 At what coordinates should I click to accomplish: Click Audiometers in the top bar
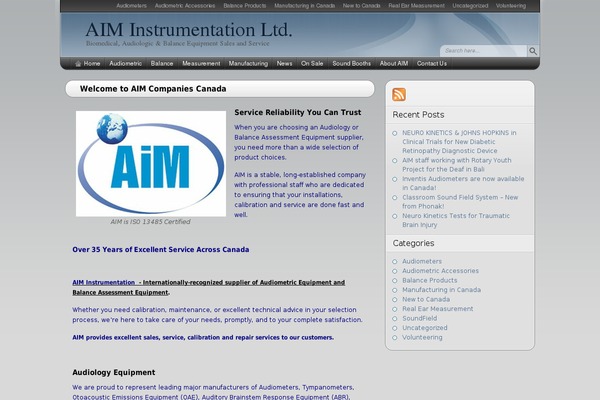(131, 6)
